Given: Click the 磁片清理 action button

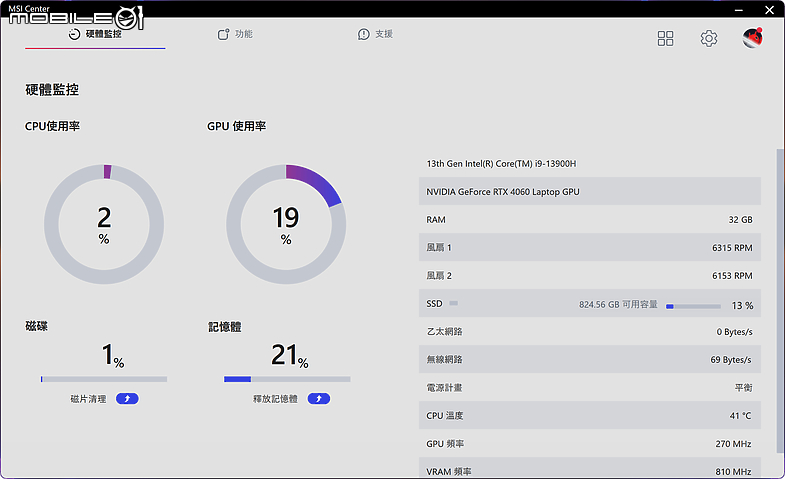Looking at the screenshot, I should pyautogui.click(x=127, y=398).
